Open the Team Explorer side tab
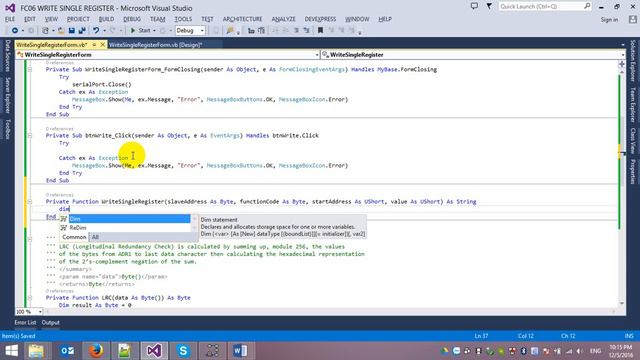This screenshot has width=640, height=360. click(633, 105)
